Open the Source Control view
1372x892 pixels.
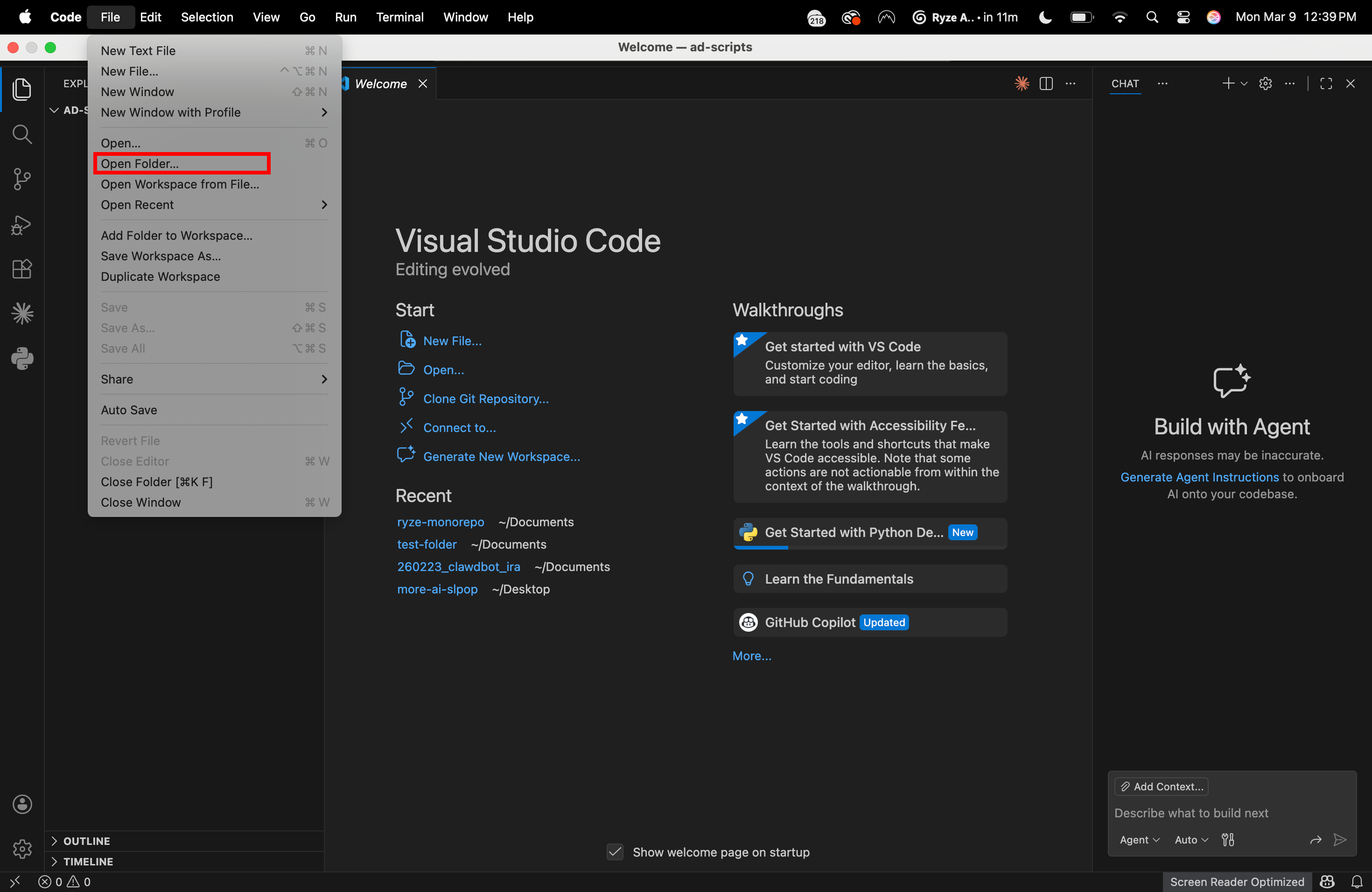[x=22, y=179]
